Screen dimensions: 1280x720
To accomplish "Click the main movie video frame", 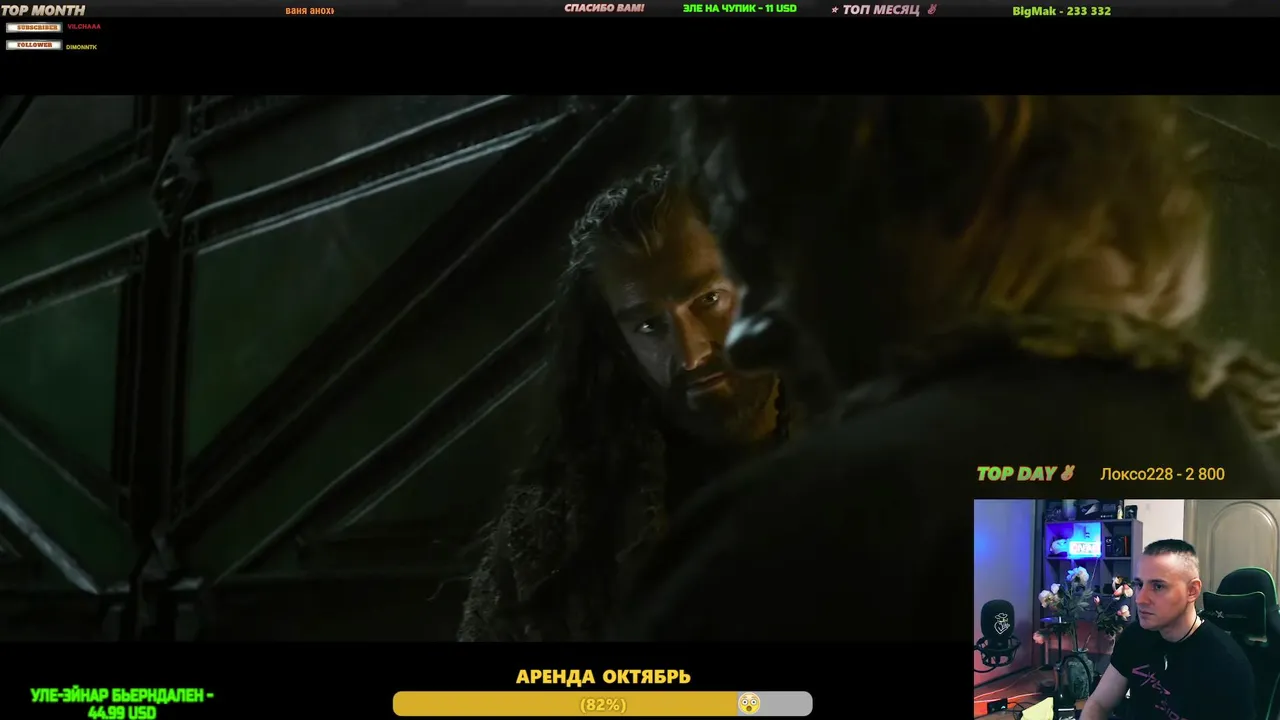I will 640,368.
